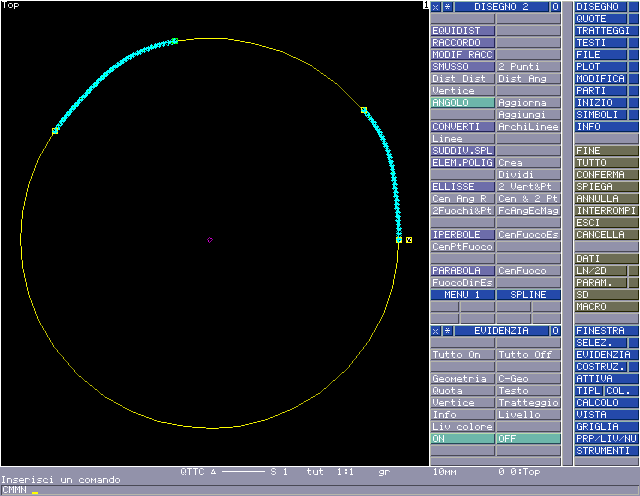Image resolution: width=640 pixels, height=496 pixels.
Task: Click the green vertex marker atop circle
Action: pyautogui.click(x=175, y=41)
